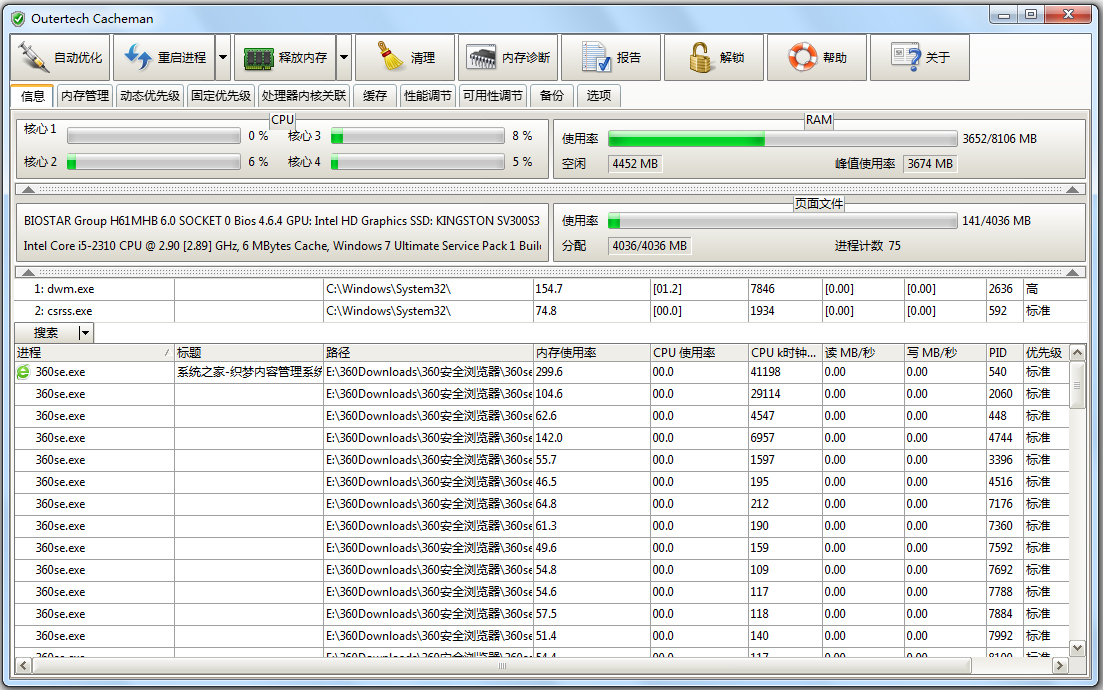1103x690 pixels.
Task: Click the title 系统之家-织梦内容管理系统 cell
Action: [x=249, y=372]
